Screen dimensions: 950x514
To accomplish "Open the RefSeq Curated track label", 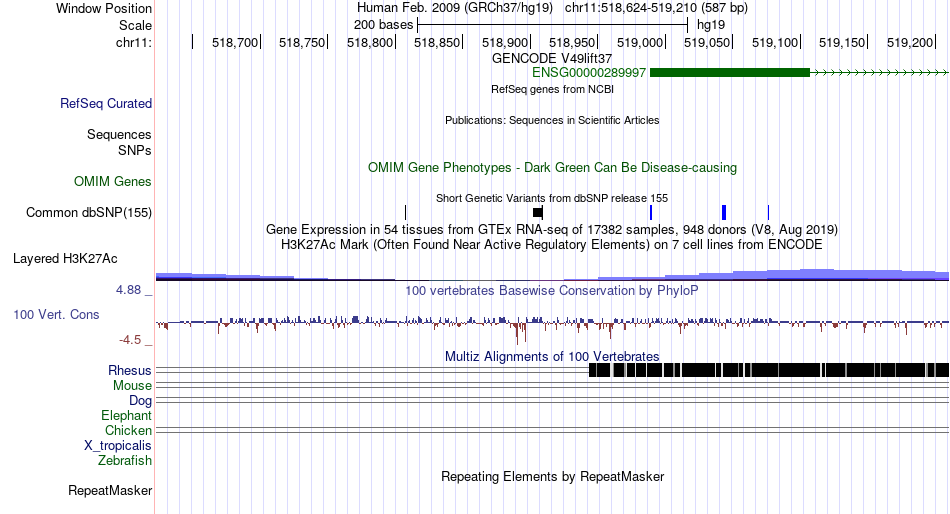I will 106,104.
